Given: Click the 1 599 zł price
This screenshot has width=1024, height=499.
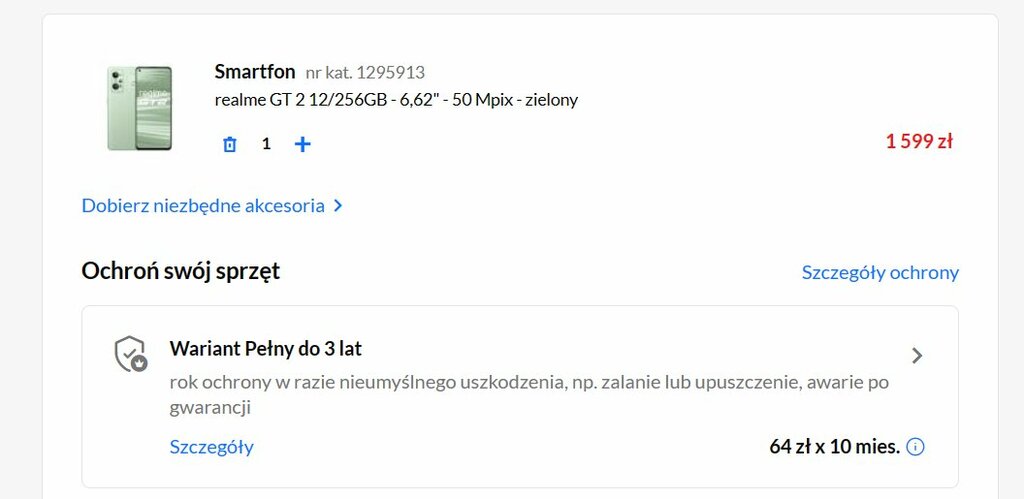Looking at the screenshot, I should (x=919, y=141).
